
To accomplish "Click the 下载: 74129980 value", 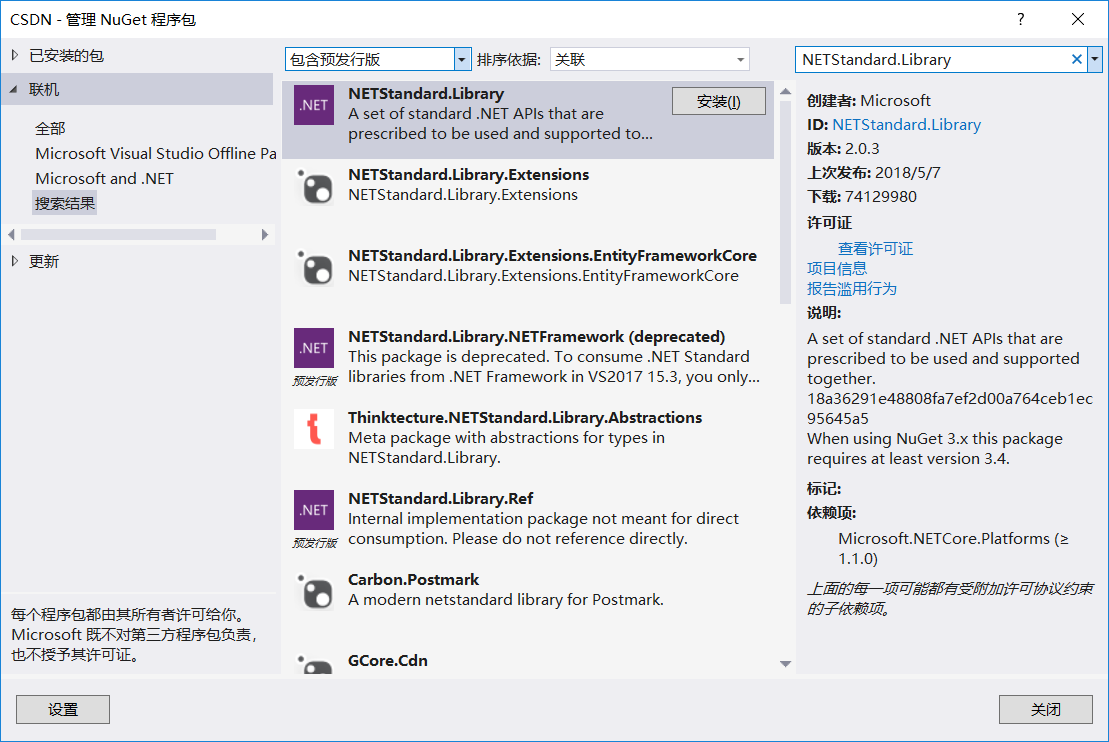I will [x=881, y=197].
